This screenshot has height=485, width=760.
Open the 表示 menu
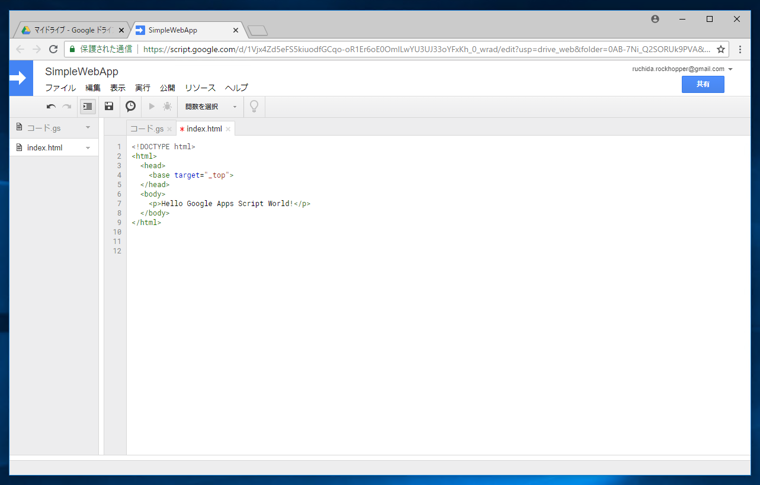click(x=117, y=88)
